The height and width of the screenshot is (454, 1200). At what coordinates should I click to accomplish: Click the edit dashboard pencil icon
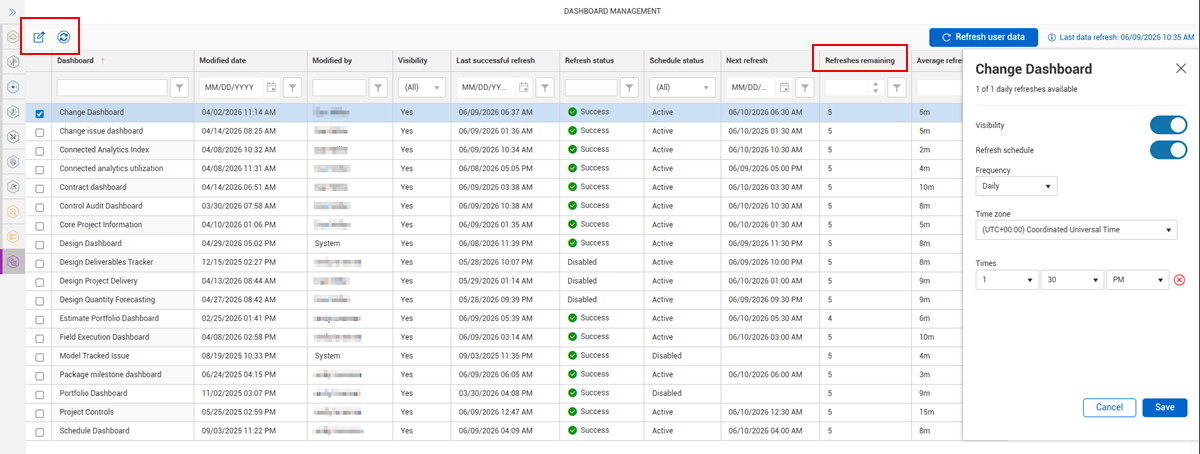(39, 37)
